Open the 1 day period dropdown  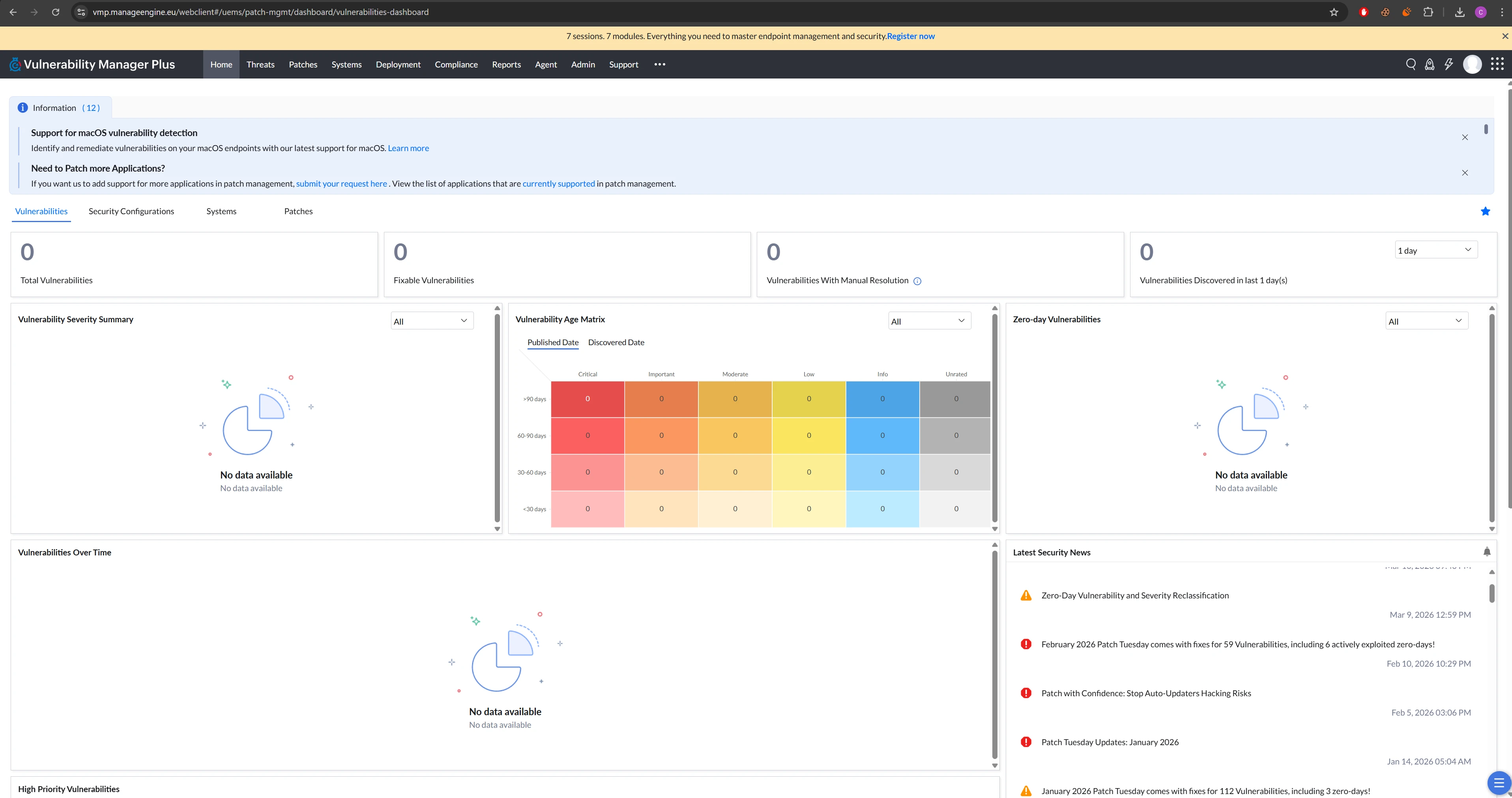pos(1436,250)
